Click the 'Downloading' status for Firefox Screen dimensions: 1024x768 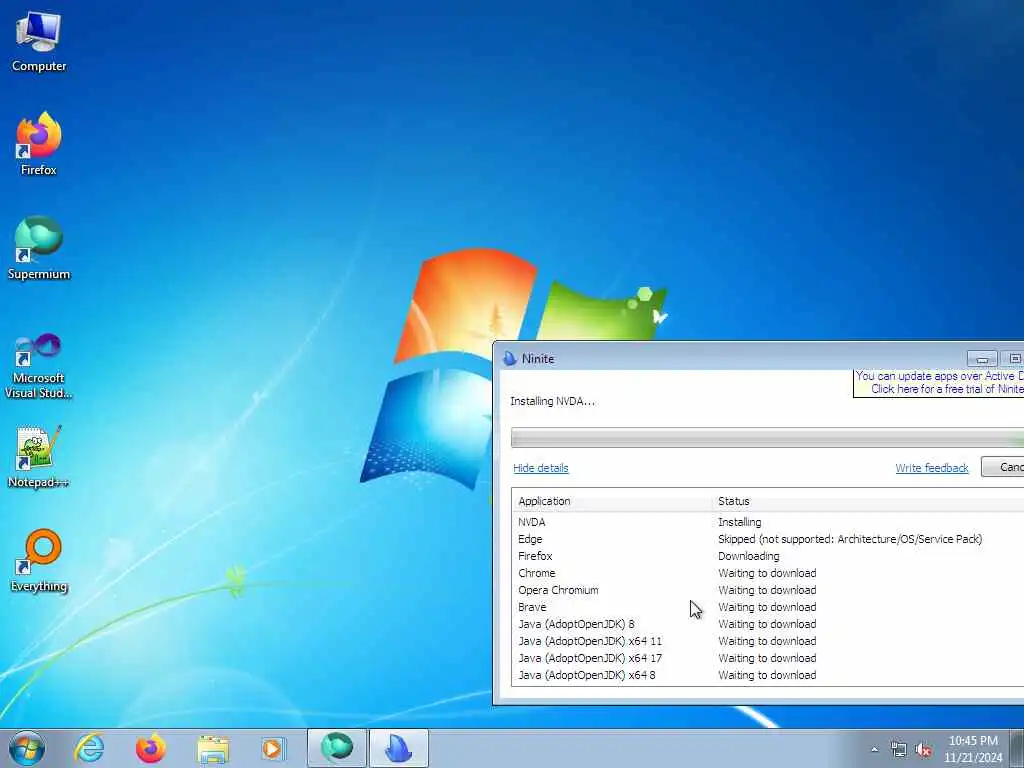(748, 556)
